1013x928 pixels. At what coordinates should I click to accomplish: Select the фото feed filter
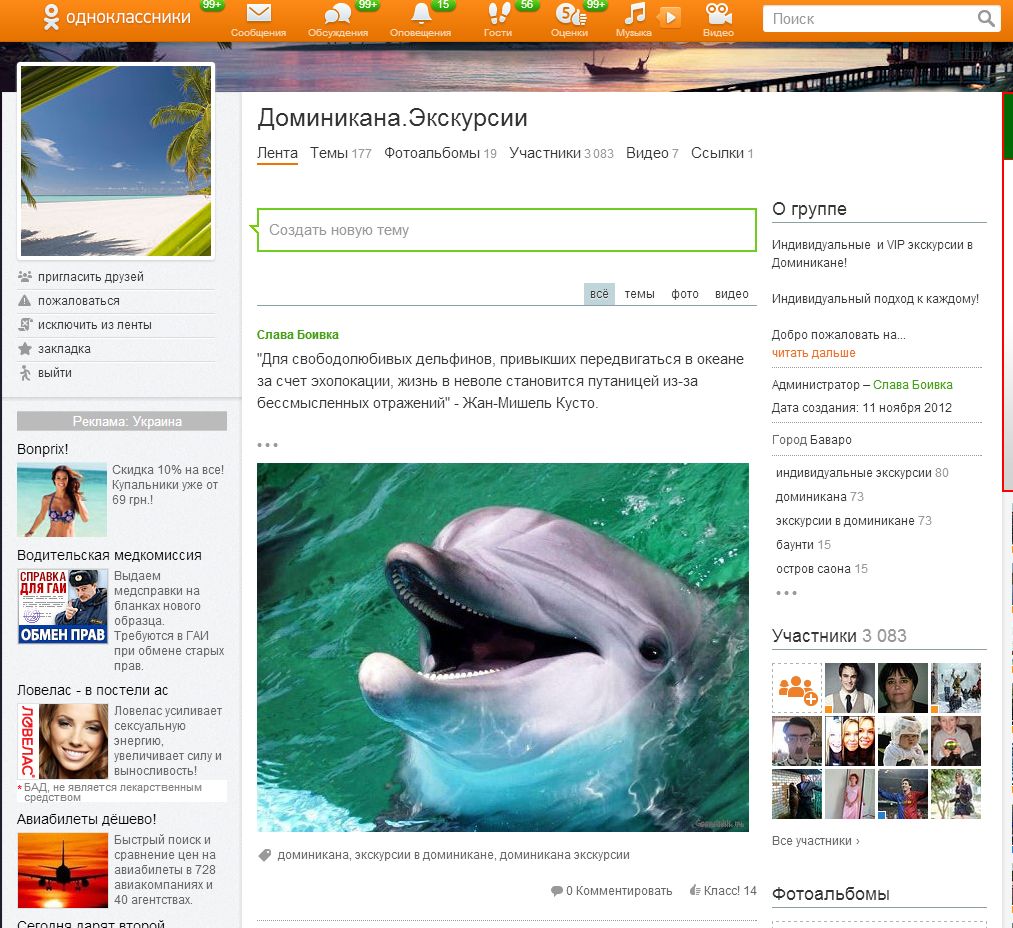click(x=685, y=294)
